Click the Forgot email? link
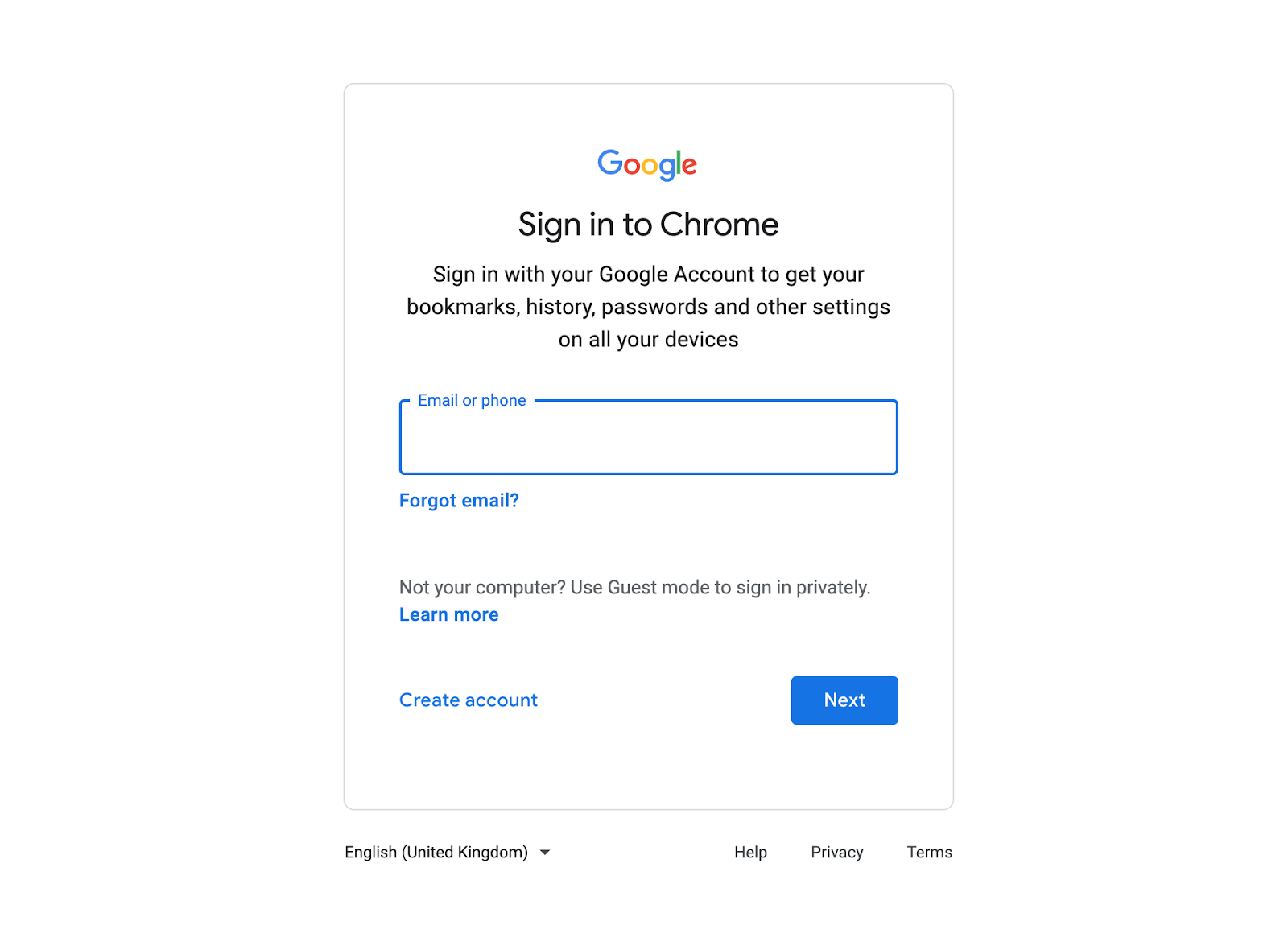 point(459,500)
